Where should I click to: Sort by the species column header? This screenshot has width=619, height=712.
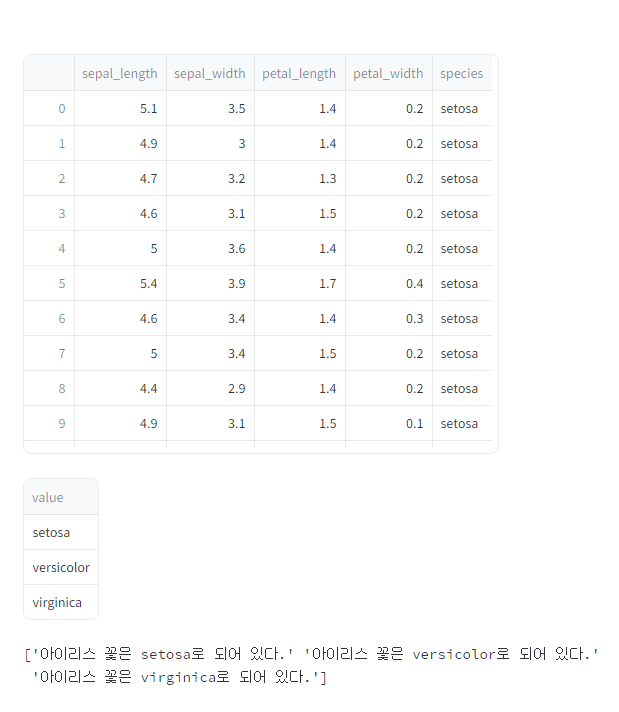click(x=462, y=73)
